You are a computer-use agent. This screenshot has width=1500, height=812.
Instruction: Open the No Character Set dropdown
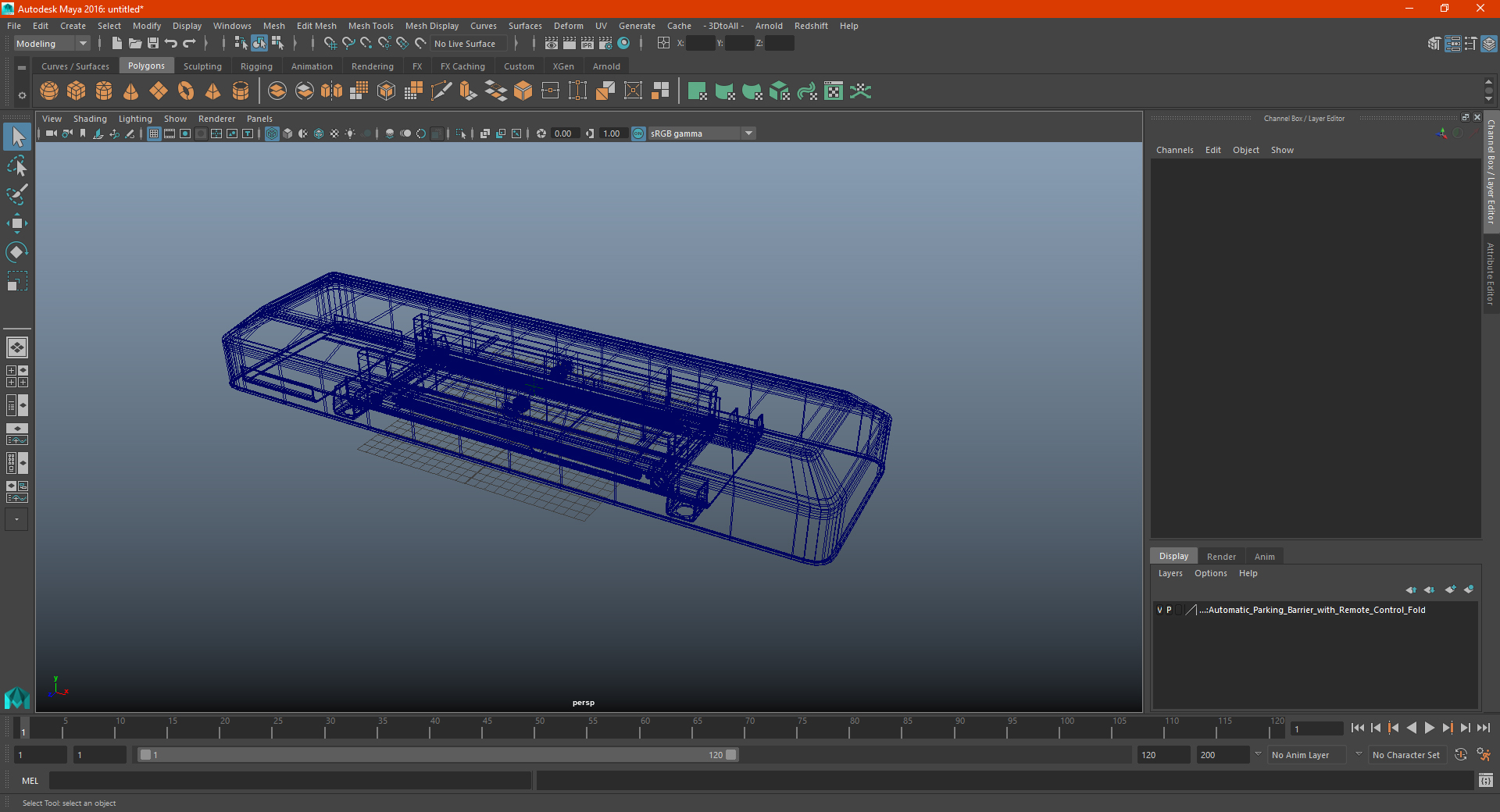pos(1406,755)
